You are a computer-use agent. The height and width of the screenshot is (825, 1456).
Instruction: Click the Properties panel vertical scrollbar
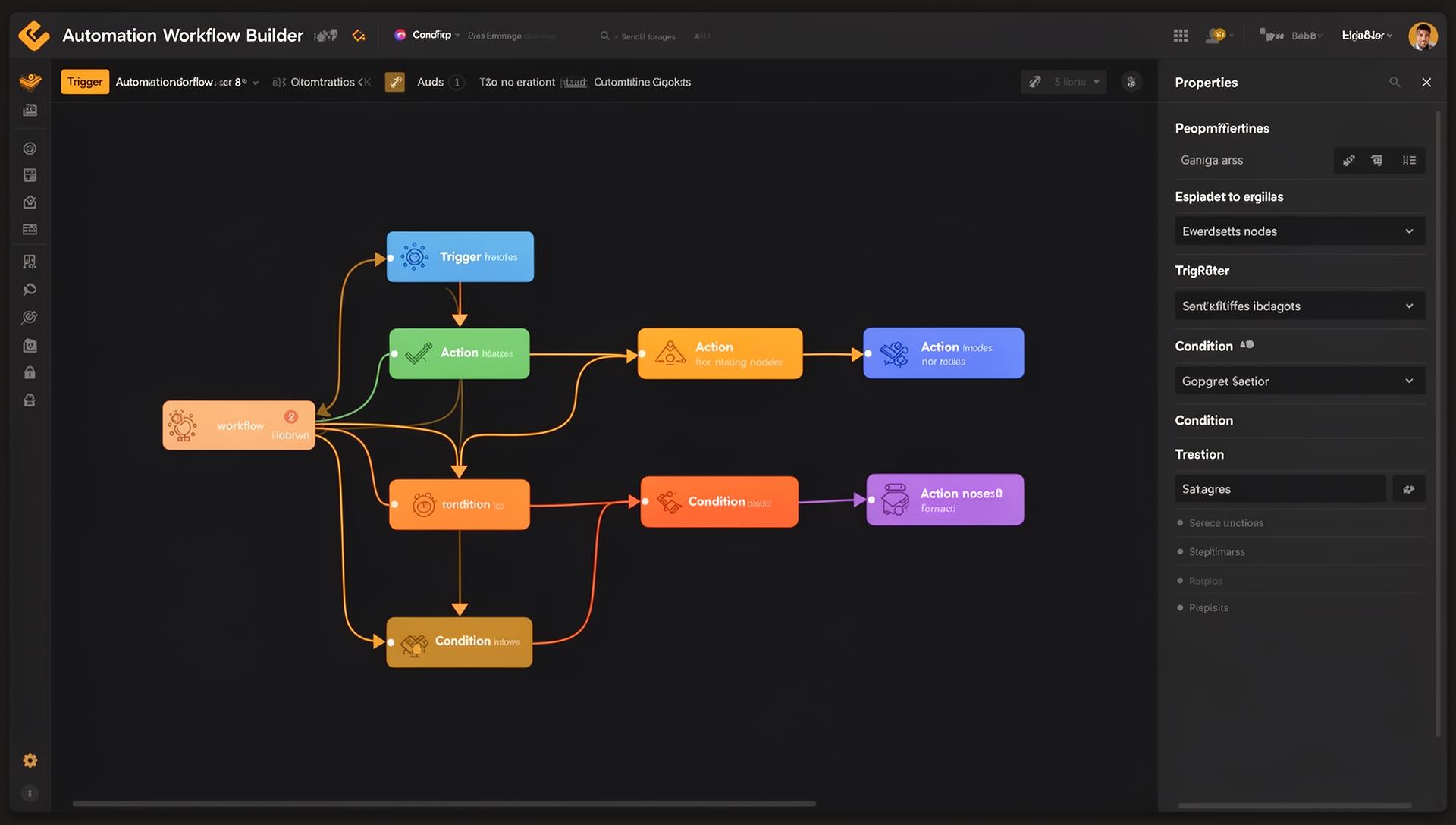1437,425
